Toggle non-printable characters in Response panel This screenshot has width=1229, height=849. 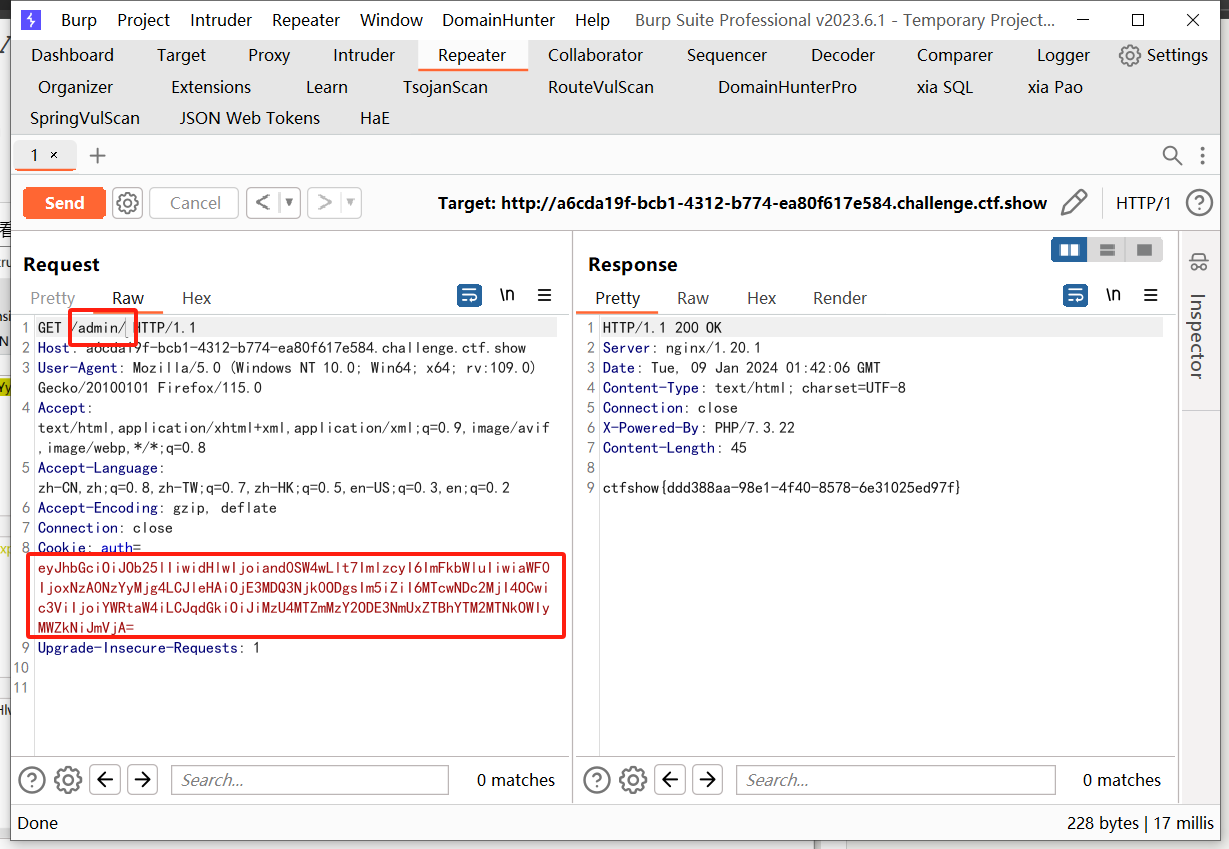coord(1113,295)
